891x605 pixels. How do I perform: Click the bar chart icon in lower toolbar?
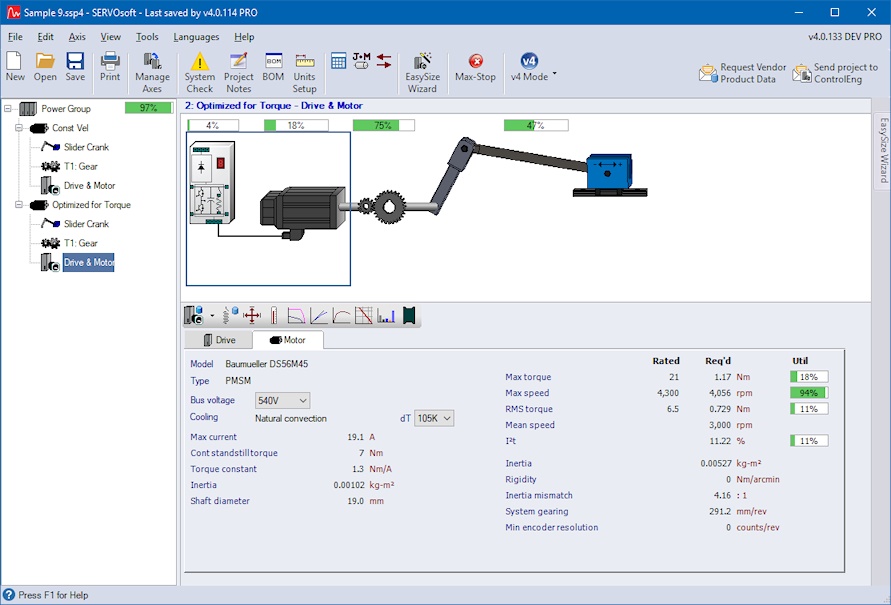[386, 316]
